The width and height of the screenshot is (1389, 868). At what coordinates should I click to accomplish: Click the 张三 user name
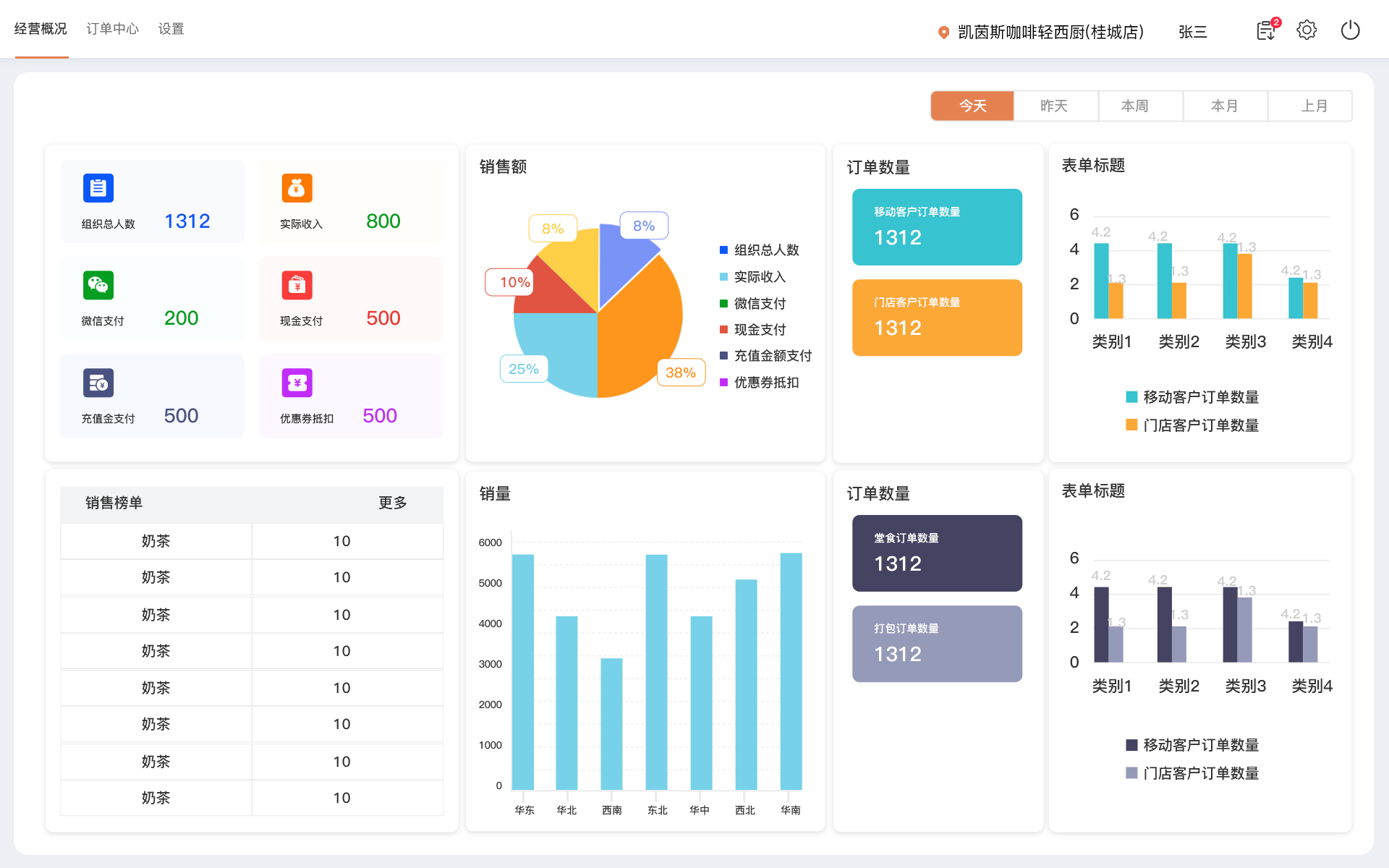point(1192,32)
